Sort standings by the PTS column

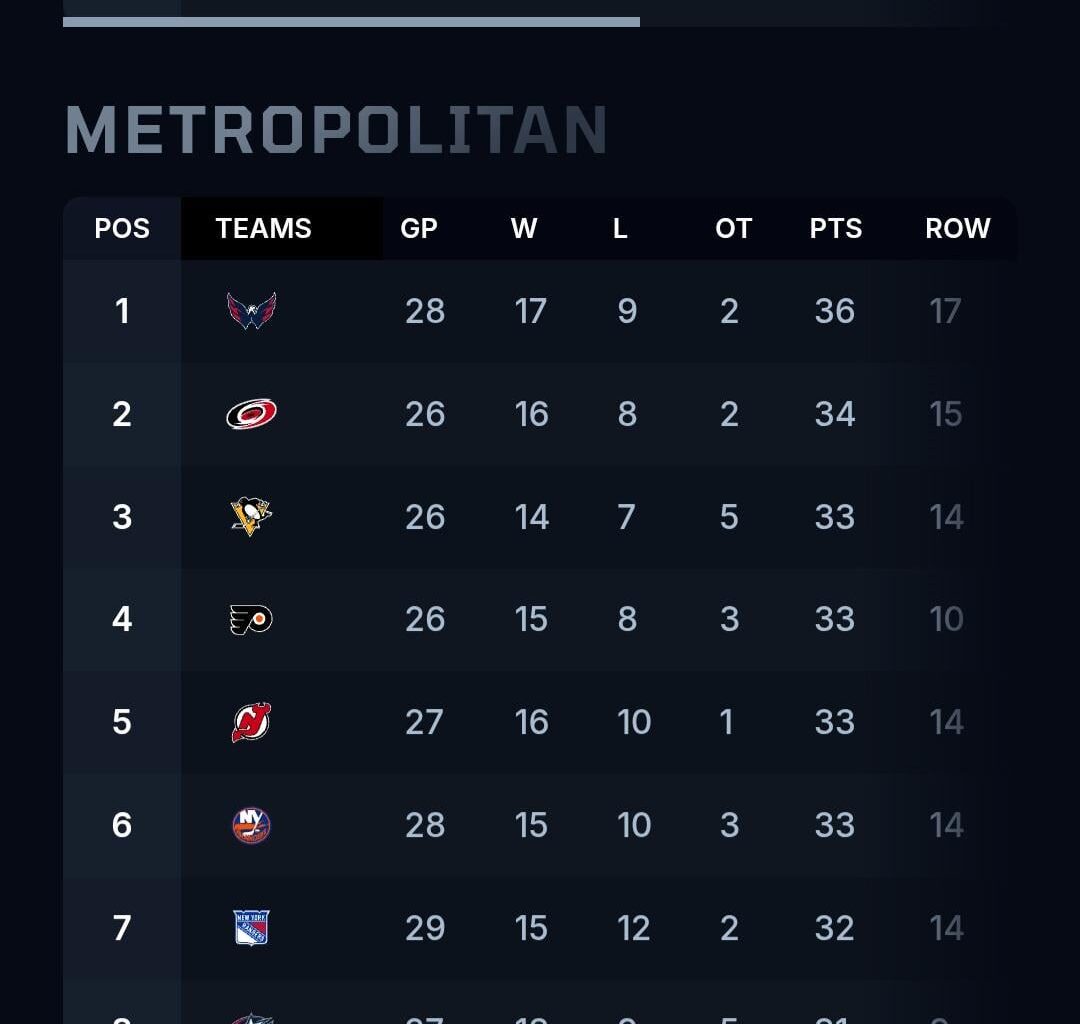[835, 228]
